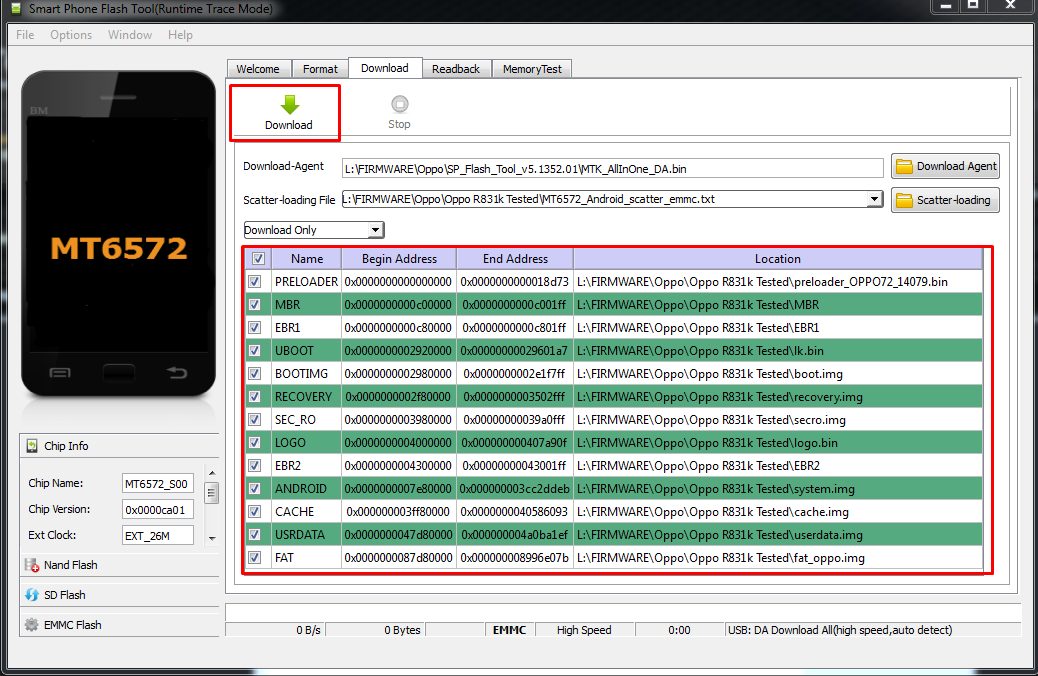Click the system.img location cell
Viewport: 1038px width, 676px height.
click(778, 489)
